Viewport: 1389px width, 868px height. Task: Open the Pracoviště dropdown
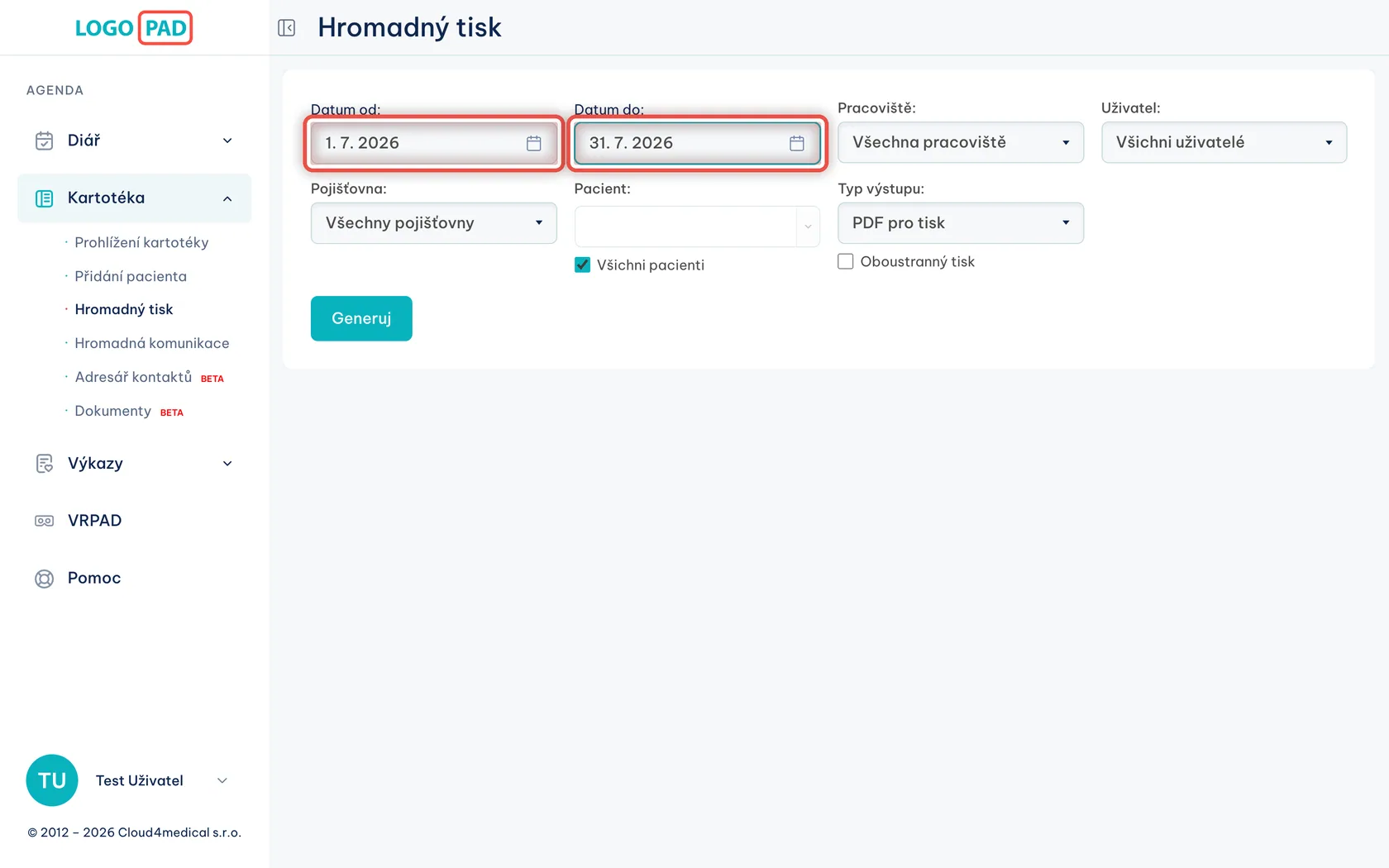coord(961,142)
